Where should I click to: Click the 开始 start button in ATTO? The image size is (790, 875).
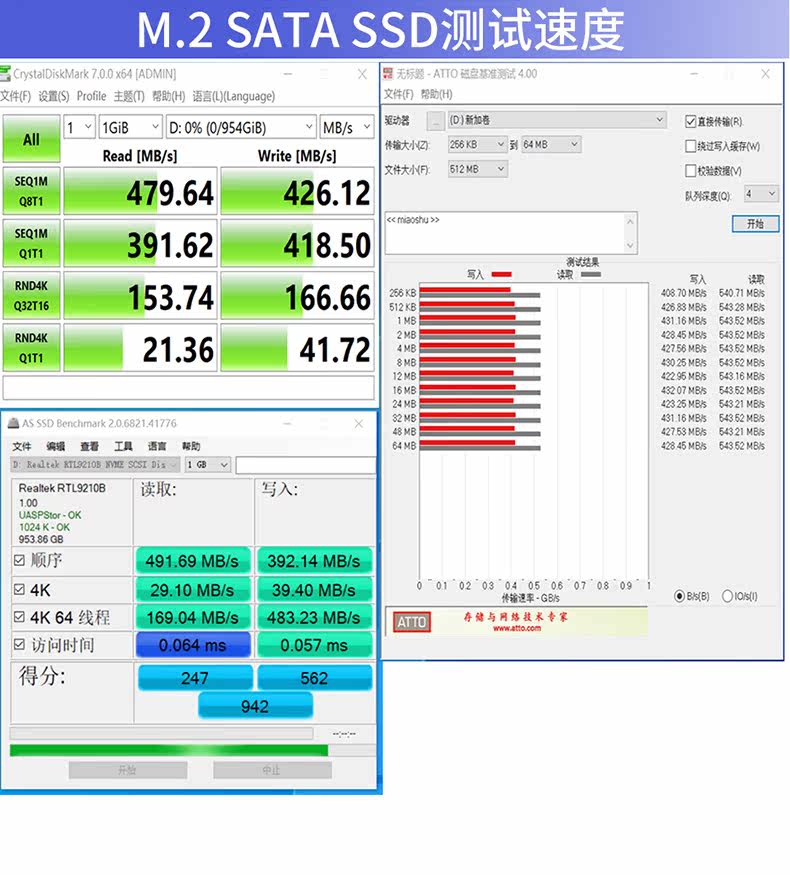click(755, 224)
